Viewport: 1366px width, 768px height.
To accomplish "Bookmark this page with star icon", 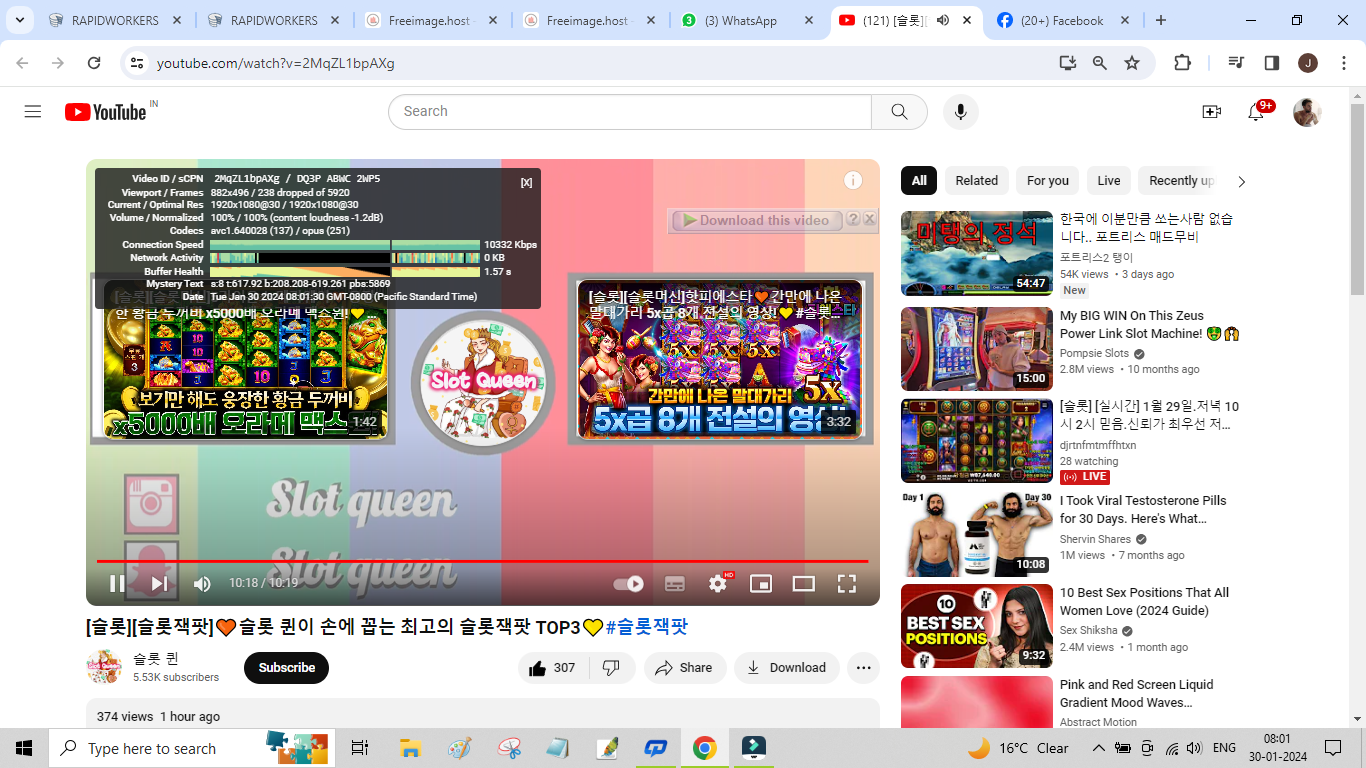I will click(1132, 63).
